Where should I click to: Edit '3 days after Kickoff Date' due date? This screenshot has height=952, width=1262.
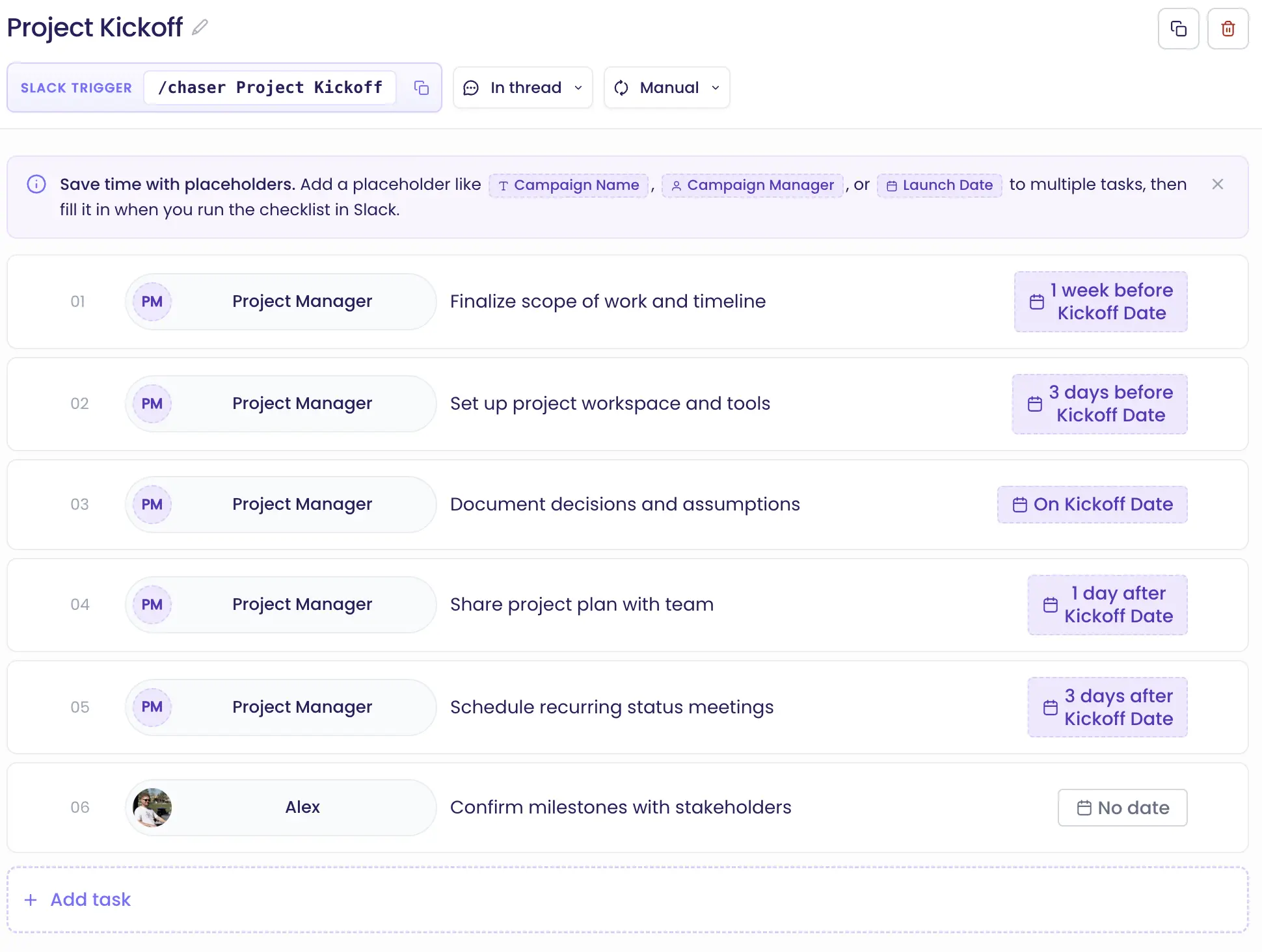tap(1107, 707)
